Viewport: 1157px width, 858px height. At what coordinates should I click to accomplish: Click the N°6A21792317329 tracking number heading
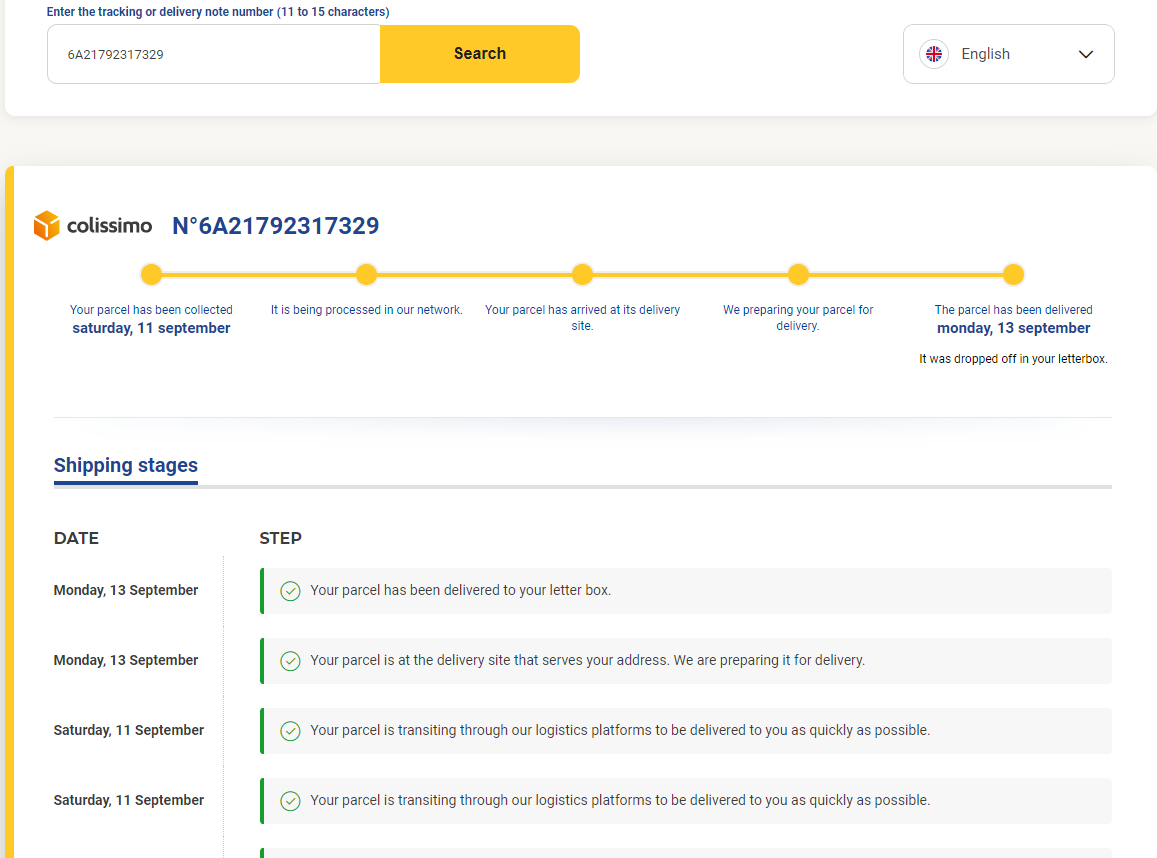pyautogui.click(x=275, y=226)
